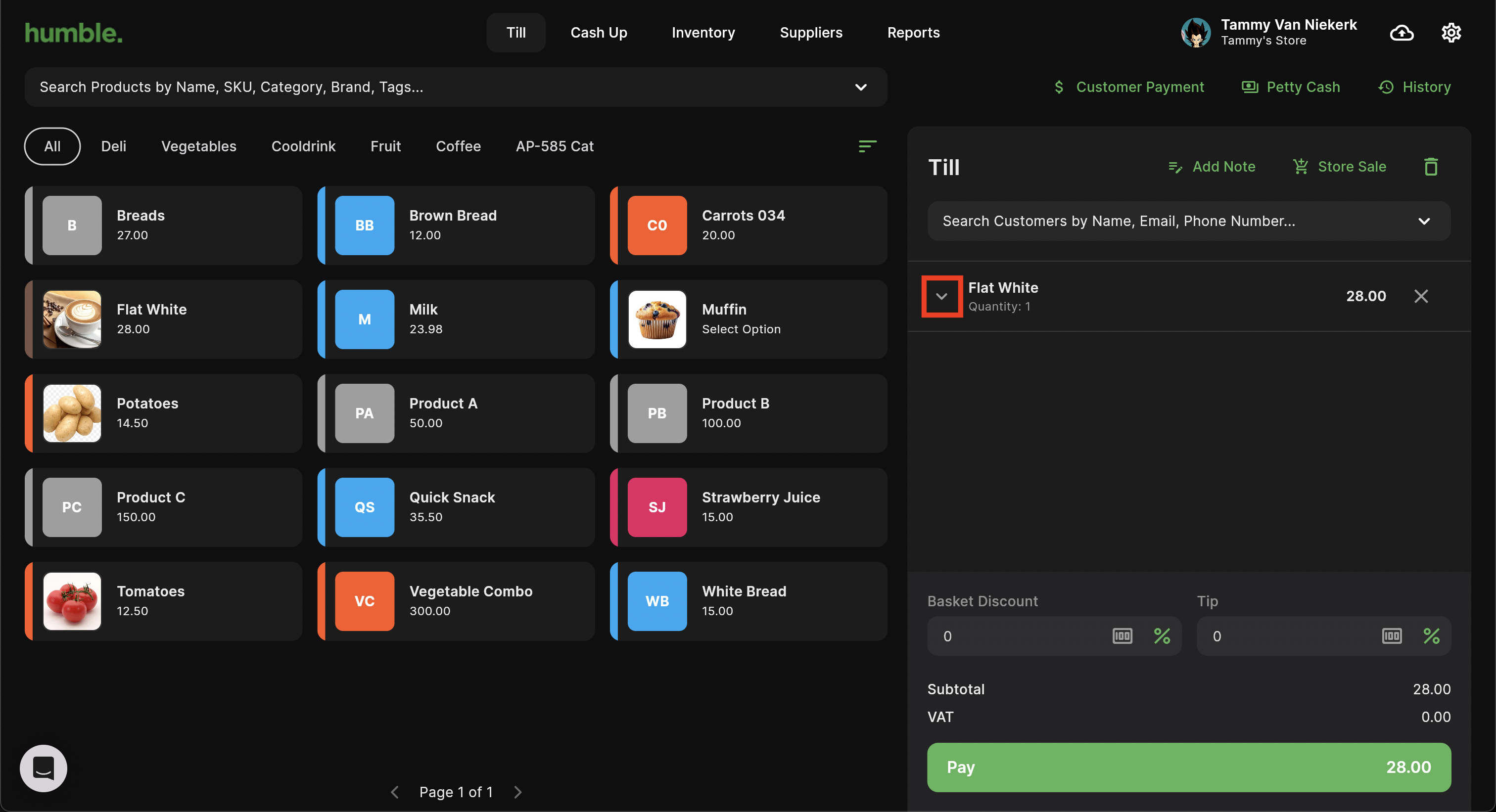Go to the previous product page
Screen dimensions: 1496x812
[x=395, y=792]
